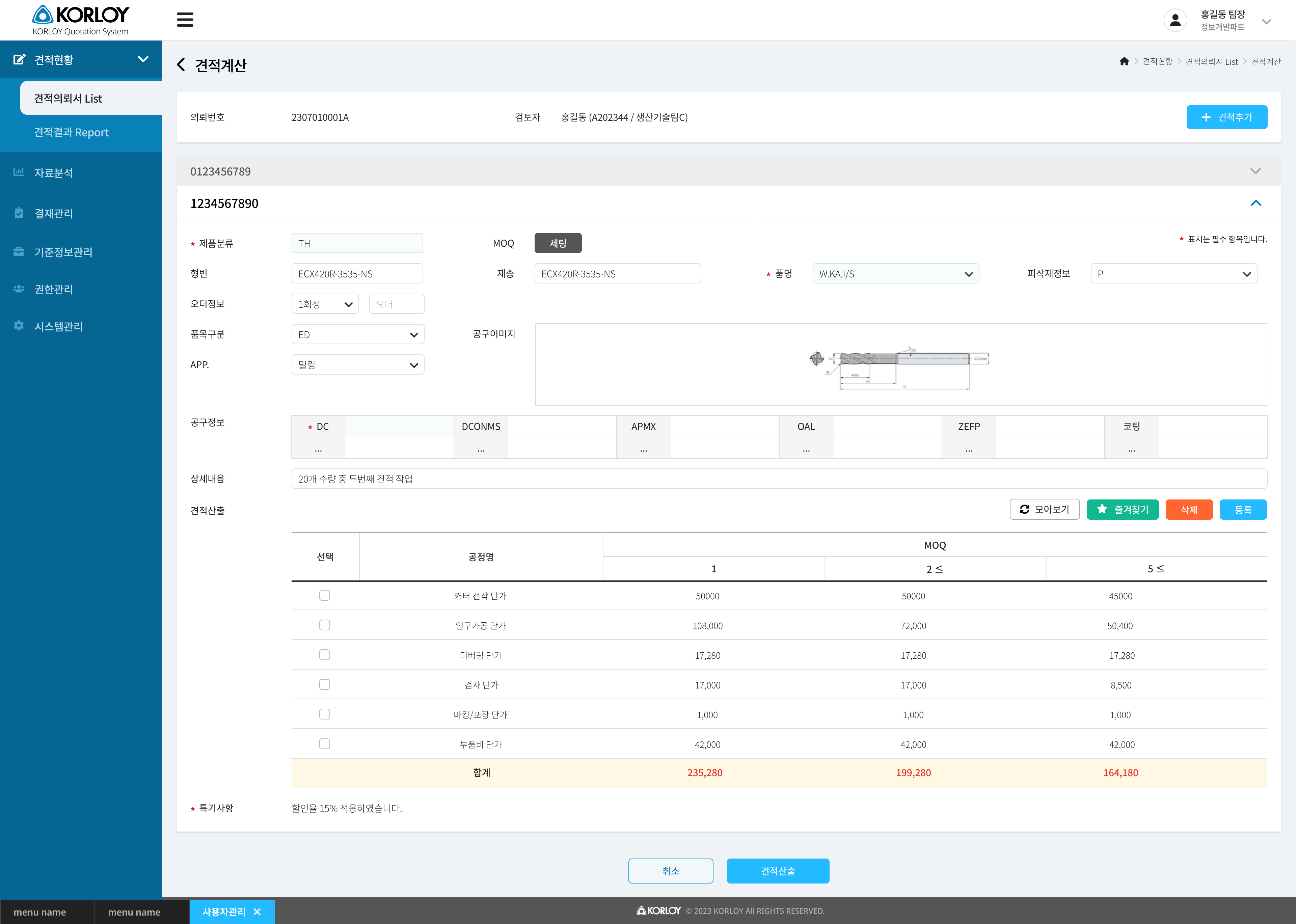Click 견적의뢰서 List breadcrumb link
This screenshot has height=924, width=1296.
point(1211,61)
